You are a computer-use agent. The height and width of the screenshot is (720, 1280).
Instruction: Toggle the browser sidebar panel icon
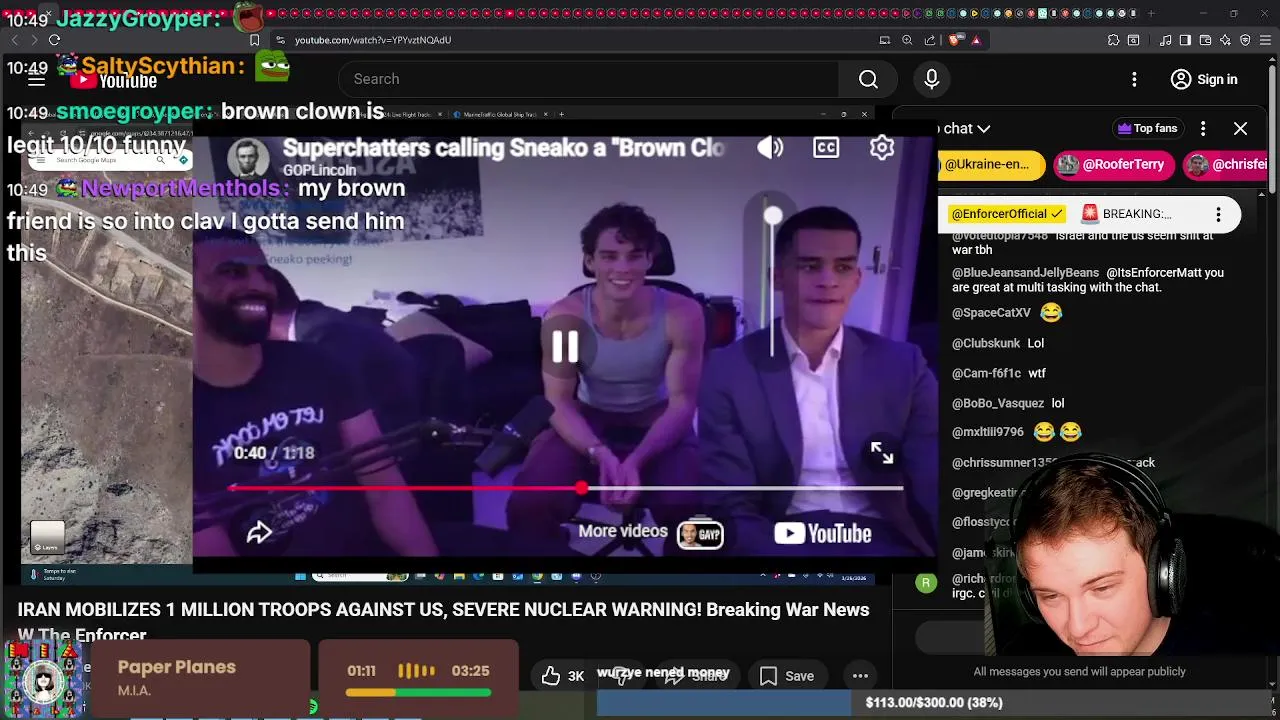point(1185,40)
